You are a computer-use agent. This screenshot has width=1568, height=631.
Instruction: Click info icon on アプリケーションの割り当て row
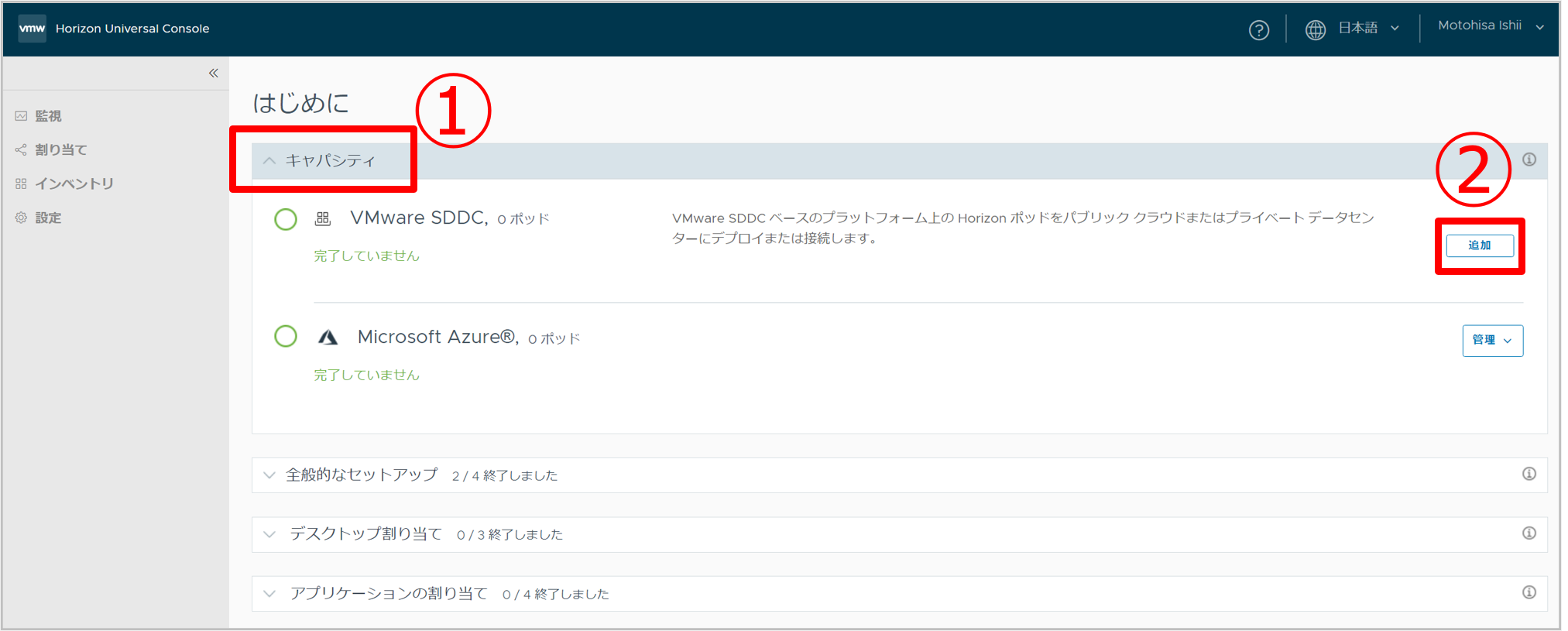pyautogui.click(x=1529, y=592)
